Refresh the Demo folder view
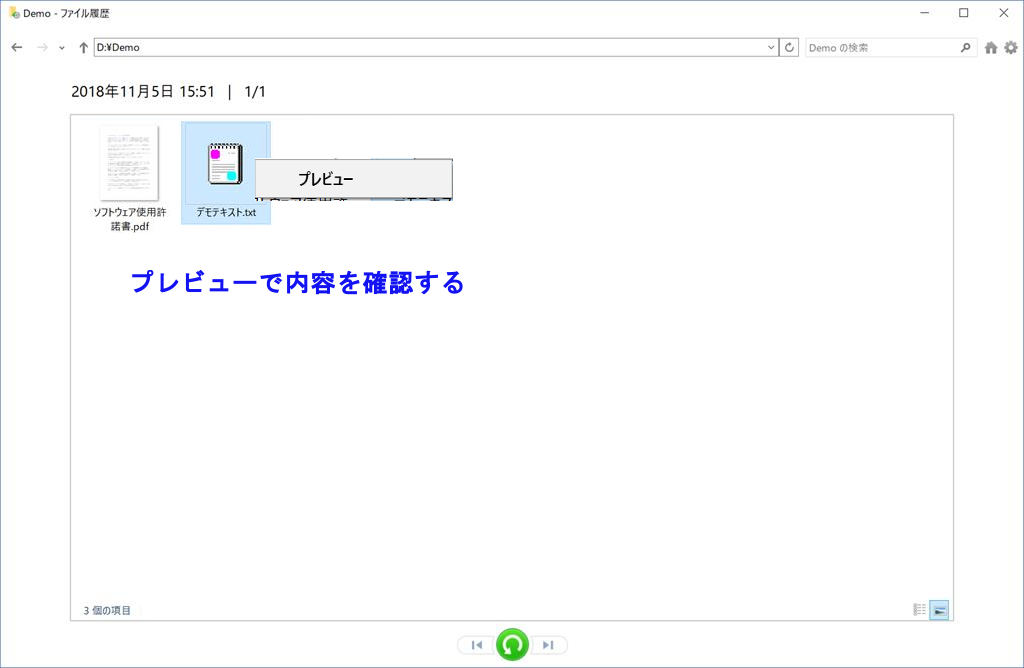Image resolution: width=1024 pixels, height=668 pixels. pyautogui.click(x=790, y=47)
